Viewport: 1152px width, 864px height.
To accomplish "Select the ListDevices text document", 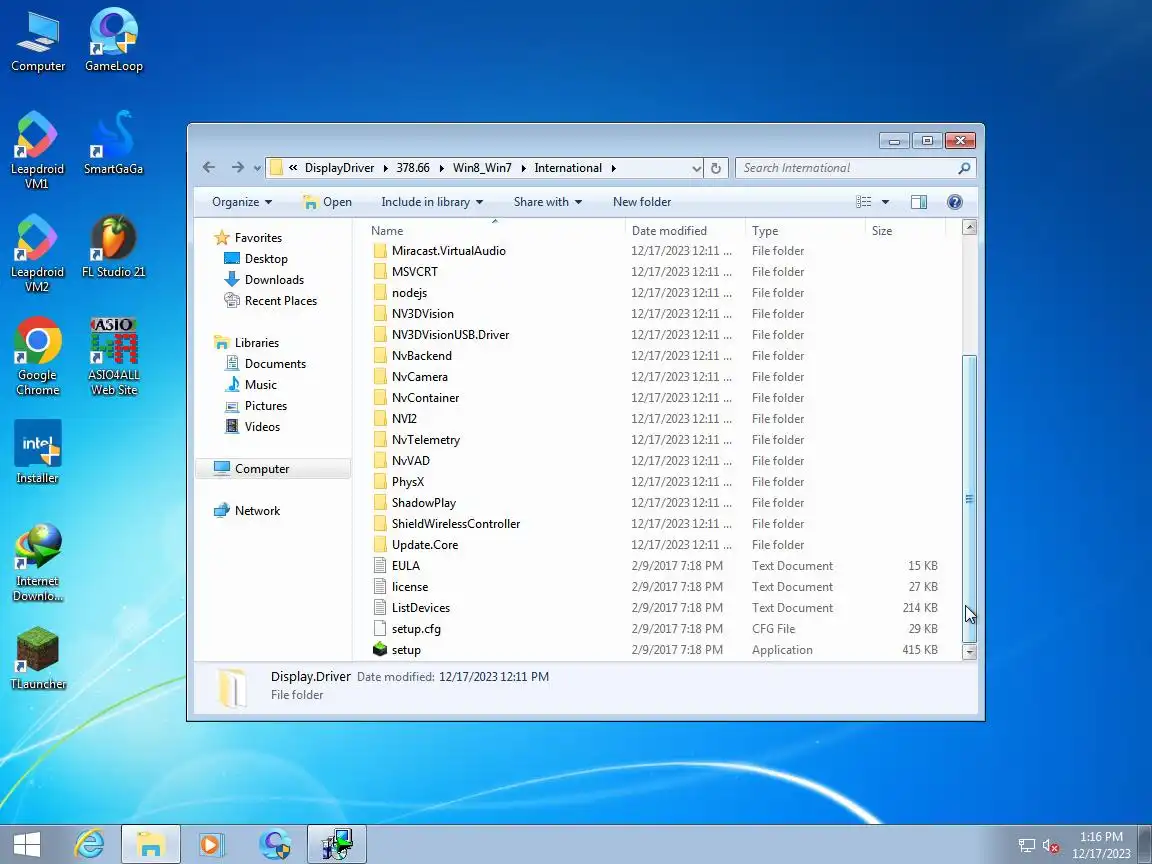I will pos(411,608).
